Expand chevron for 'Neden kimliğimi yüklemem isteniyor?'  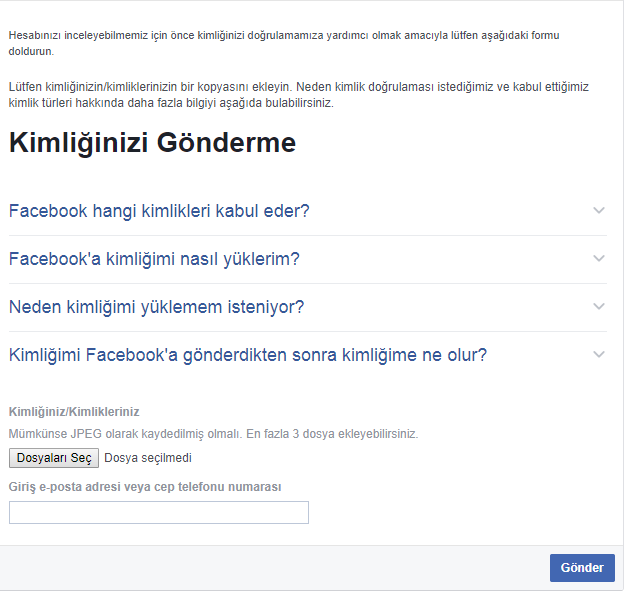click(x=599, y=306)
